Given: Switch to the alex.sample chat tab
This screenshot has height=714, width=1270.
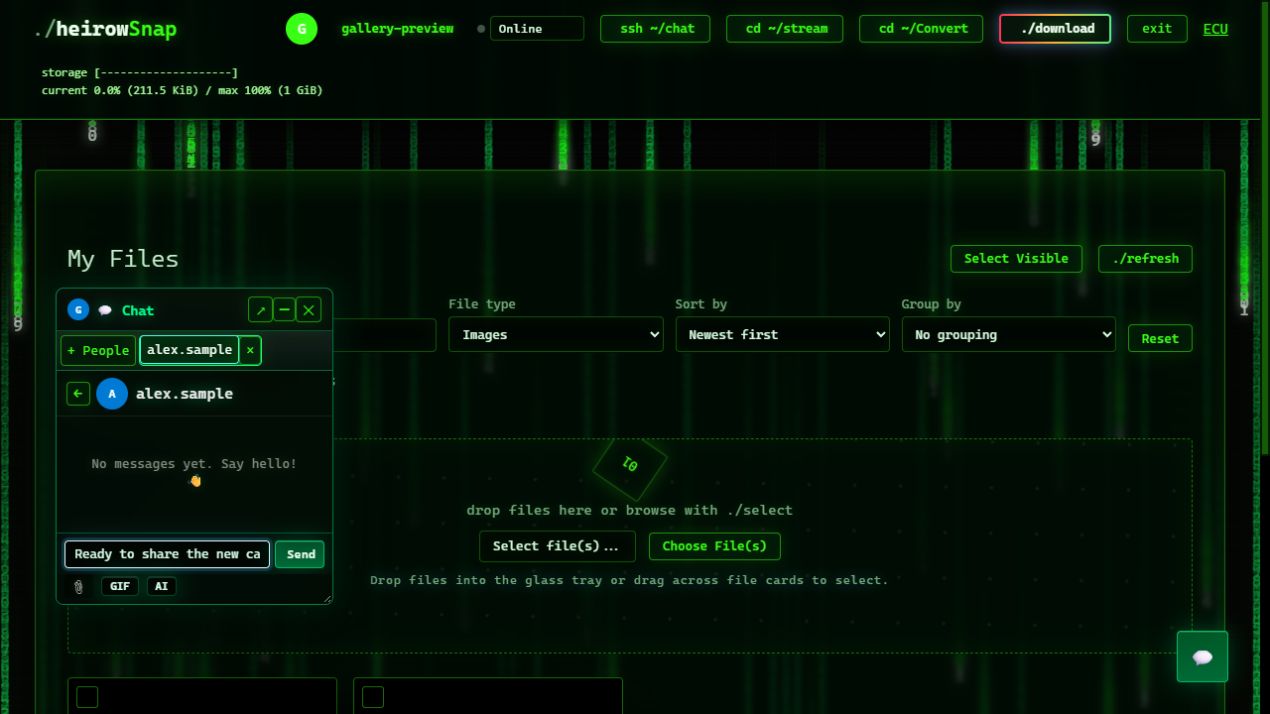Looking at the screenshot, I should [x=190, y=350].
